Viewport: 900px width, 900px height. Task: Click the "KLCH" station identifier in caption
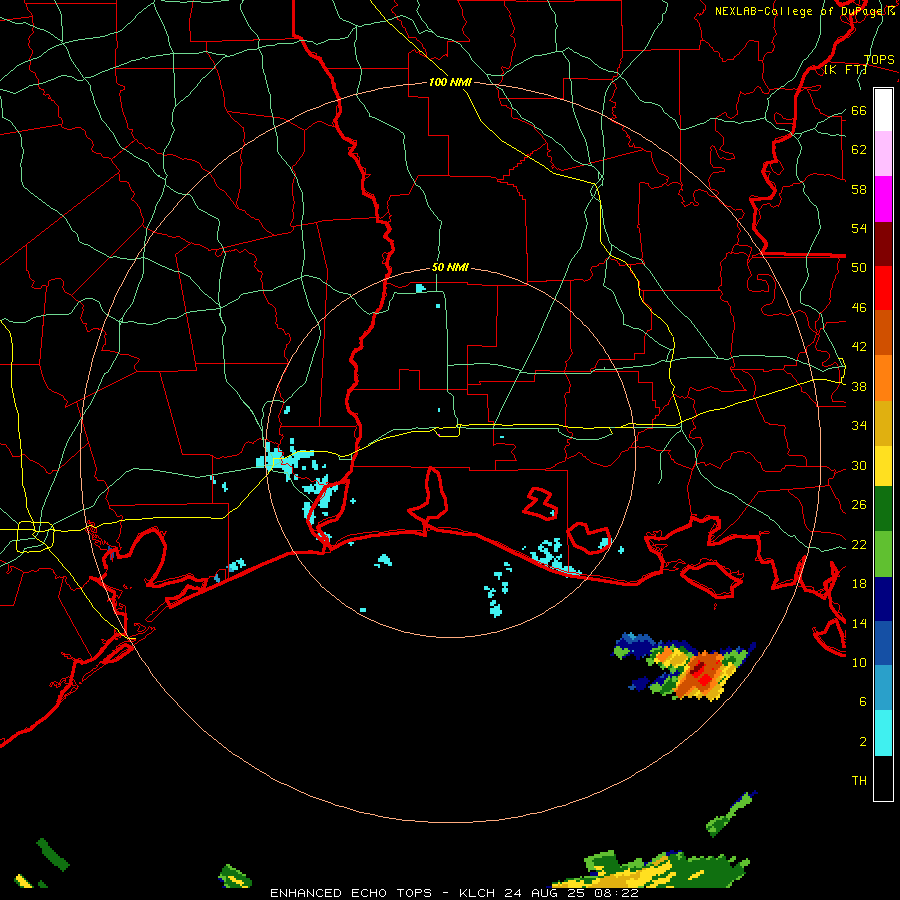click(x=477, y=893)
